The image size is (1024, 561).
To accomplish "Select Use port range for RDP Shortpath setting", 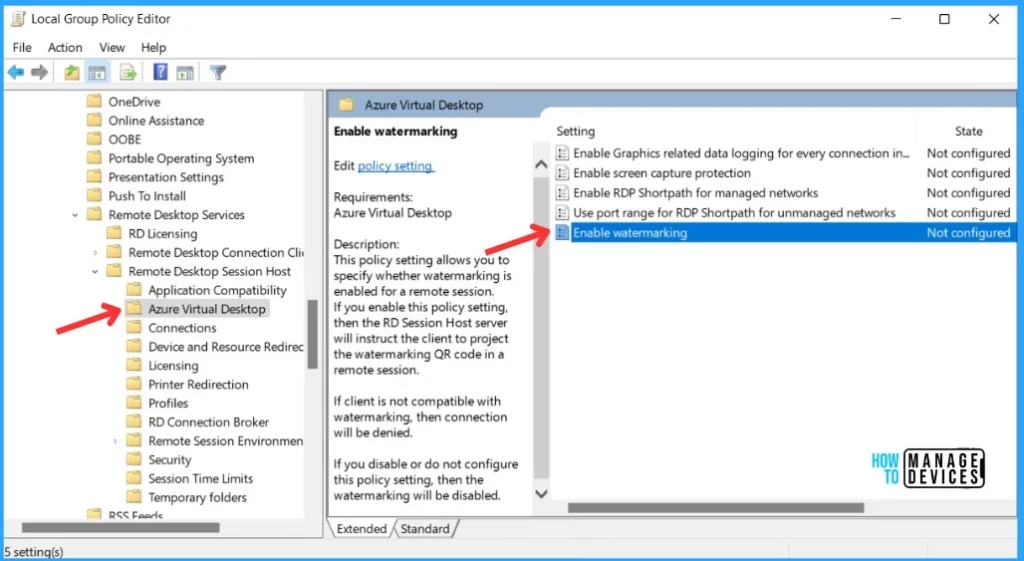I will coord(734,213).
